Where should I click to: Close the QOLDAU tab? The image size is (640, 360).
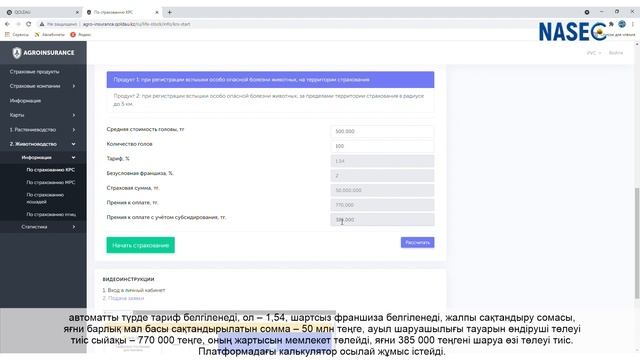click(77, 12)
